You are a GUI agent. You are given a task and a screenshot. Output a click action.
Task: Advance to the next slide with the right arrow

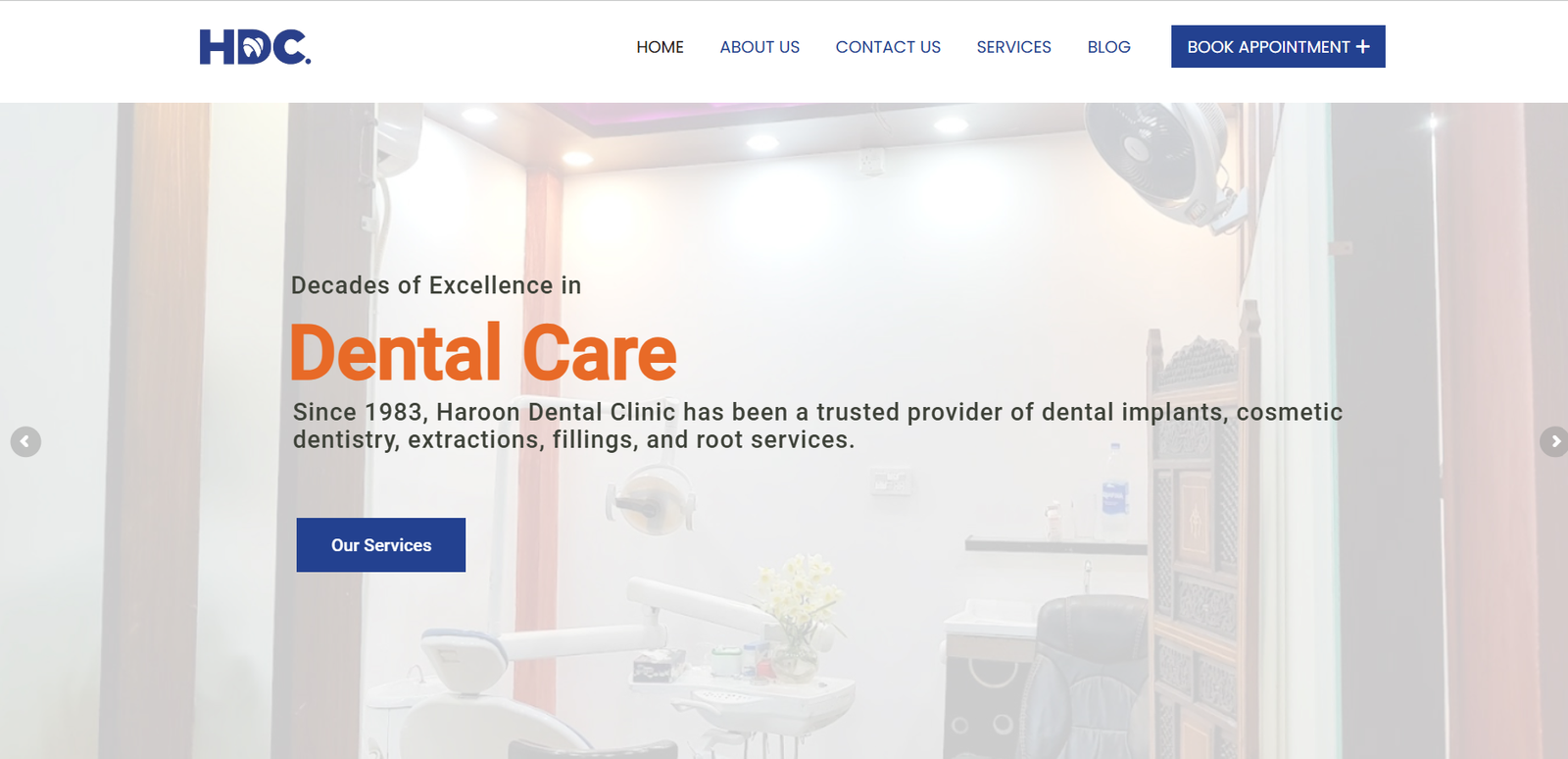(x=1554, y=441)
